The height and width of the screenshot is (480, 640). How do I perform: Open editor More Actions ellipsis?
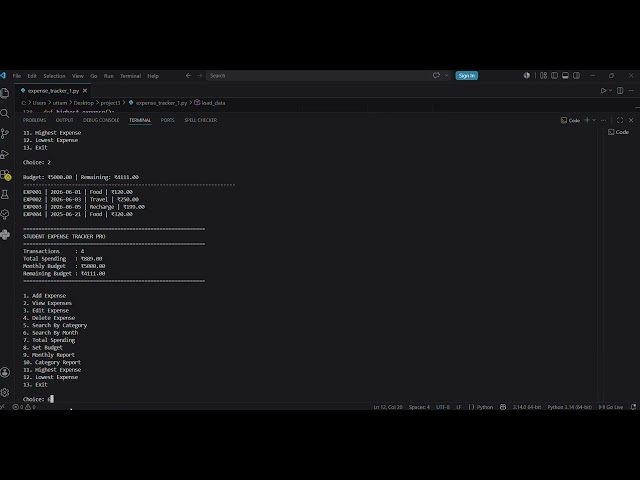click(631, 91)
